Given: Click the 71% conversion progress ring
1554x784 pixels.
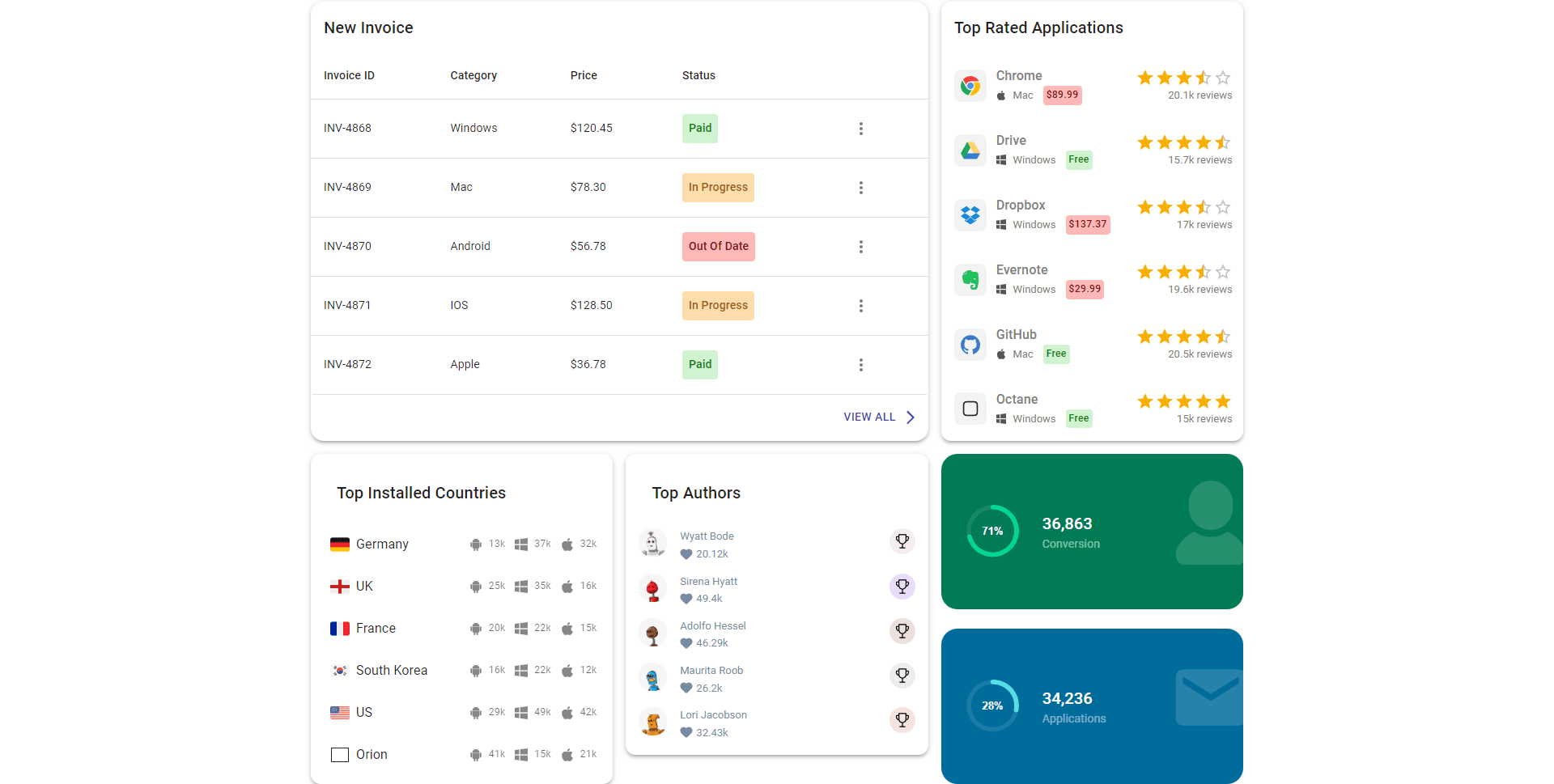Looking at the screenshot, I should [992, 531].
